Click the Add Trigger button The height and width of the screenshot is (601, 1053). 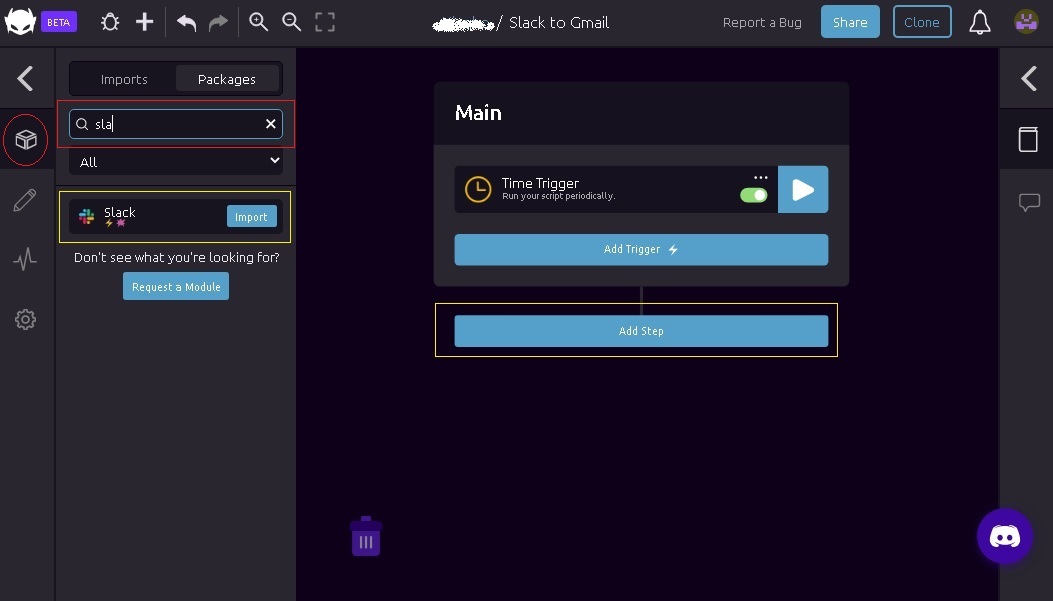tap(641, 249)
